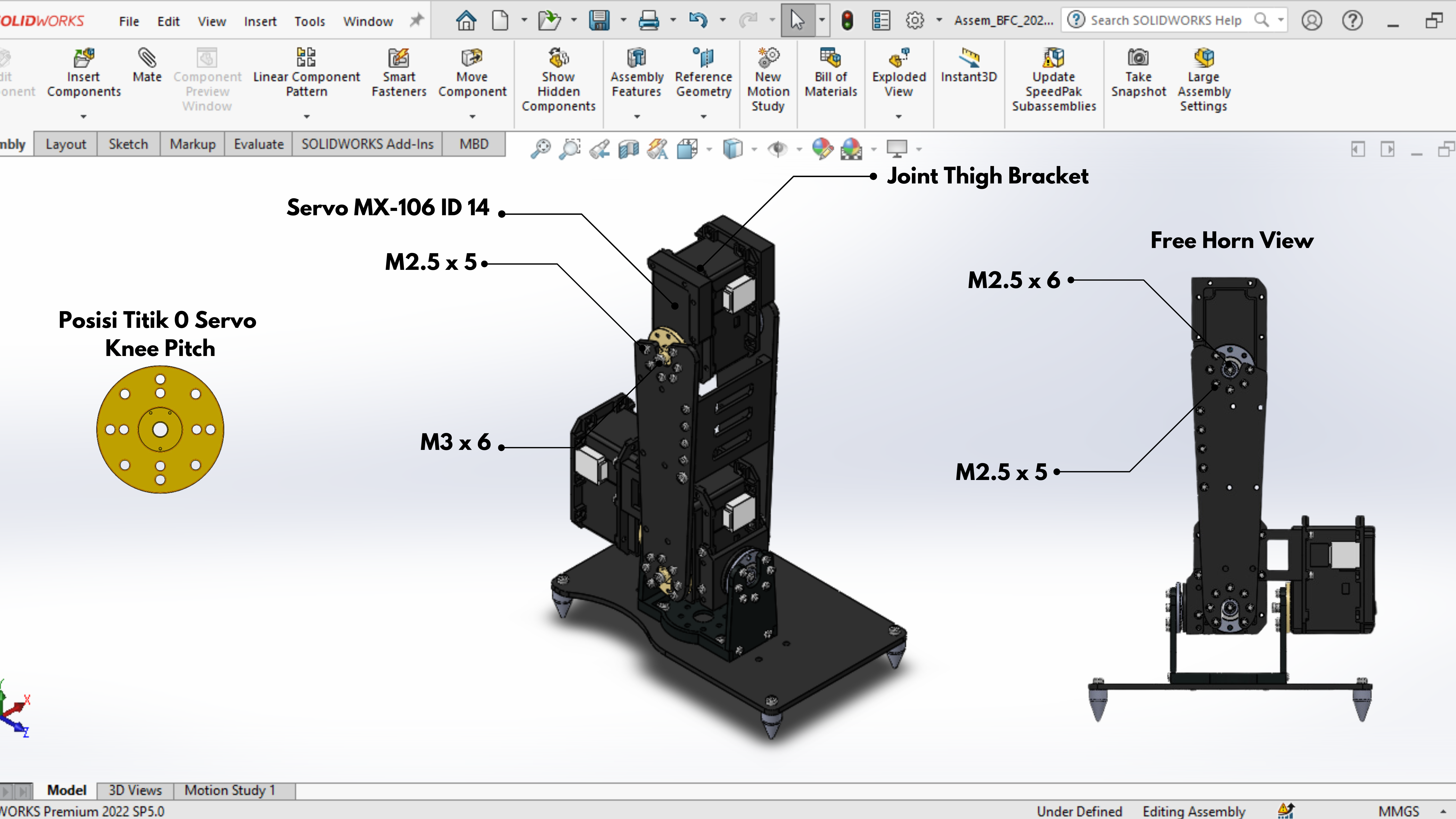The width and height of the screenshot is (1456, 819).
Task: Click the Mate paperclip tool
Action: click(x=147, y=65)
